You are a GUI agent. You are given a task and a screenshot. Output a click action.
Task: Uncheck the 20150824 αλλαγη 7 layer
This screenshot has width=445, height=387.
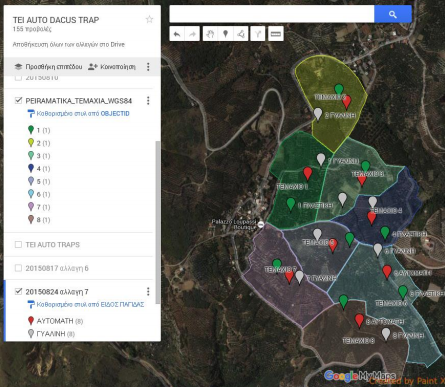(18, 292)
